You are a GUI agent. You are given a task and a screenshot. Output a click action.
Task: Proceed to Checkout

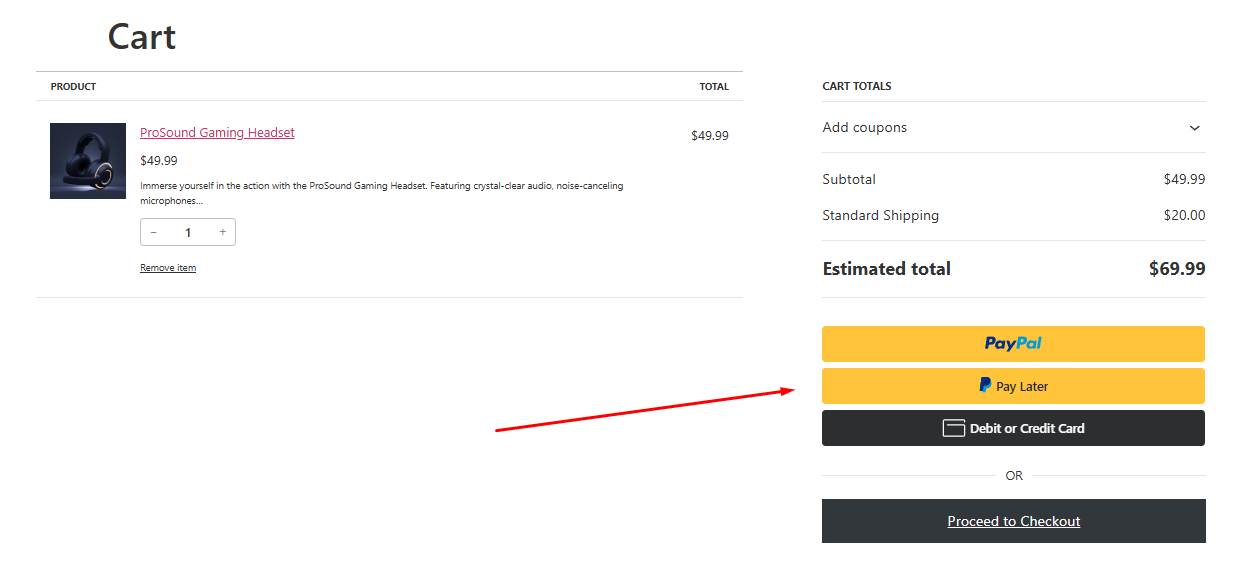pos(1014,521)
